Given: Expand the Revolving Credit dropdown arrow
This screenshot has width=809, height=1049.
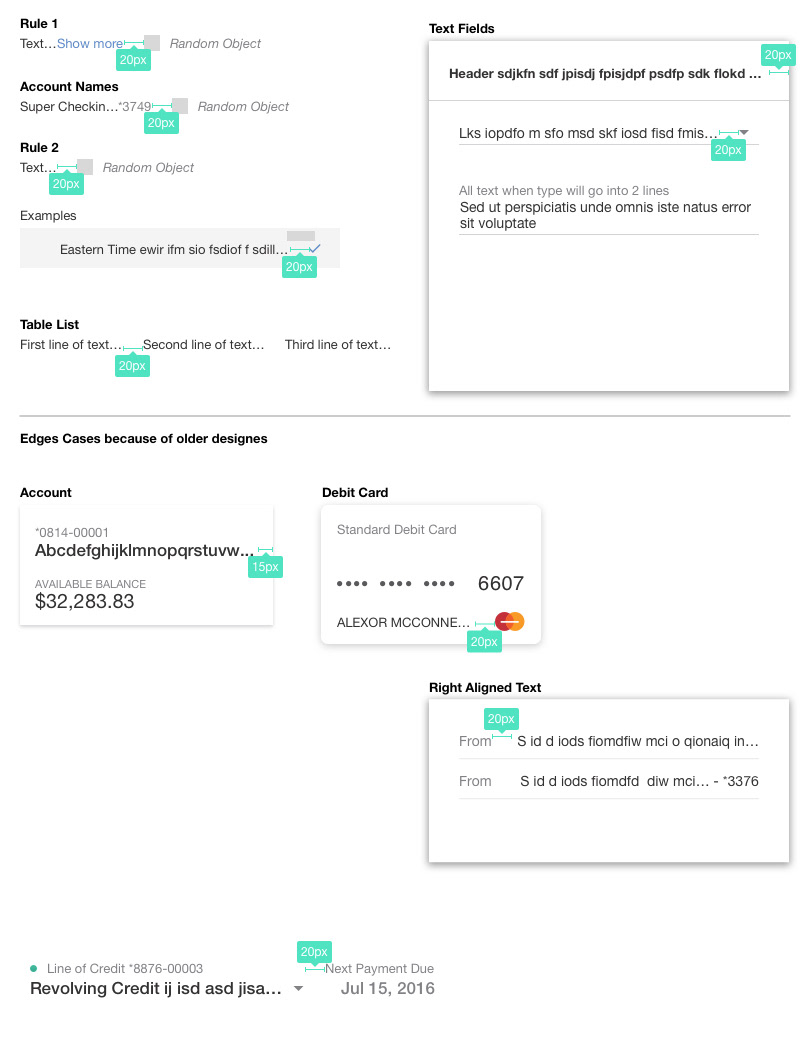Looking at the screenshot, I should point(298,988).
